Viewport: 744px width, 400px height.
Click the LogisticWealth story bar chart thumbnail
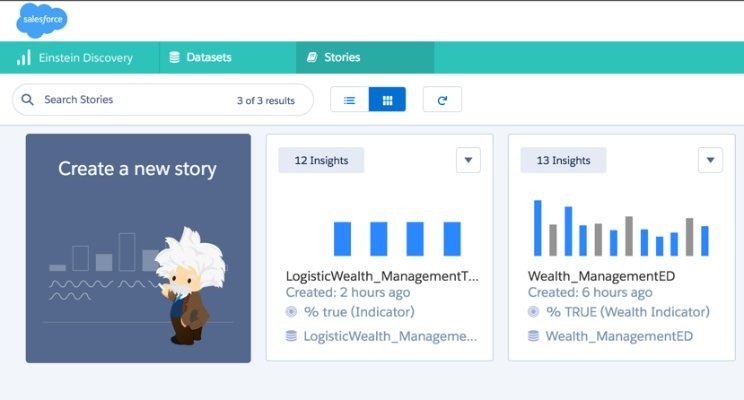[x=397, y=239]
